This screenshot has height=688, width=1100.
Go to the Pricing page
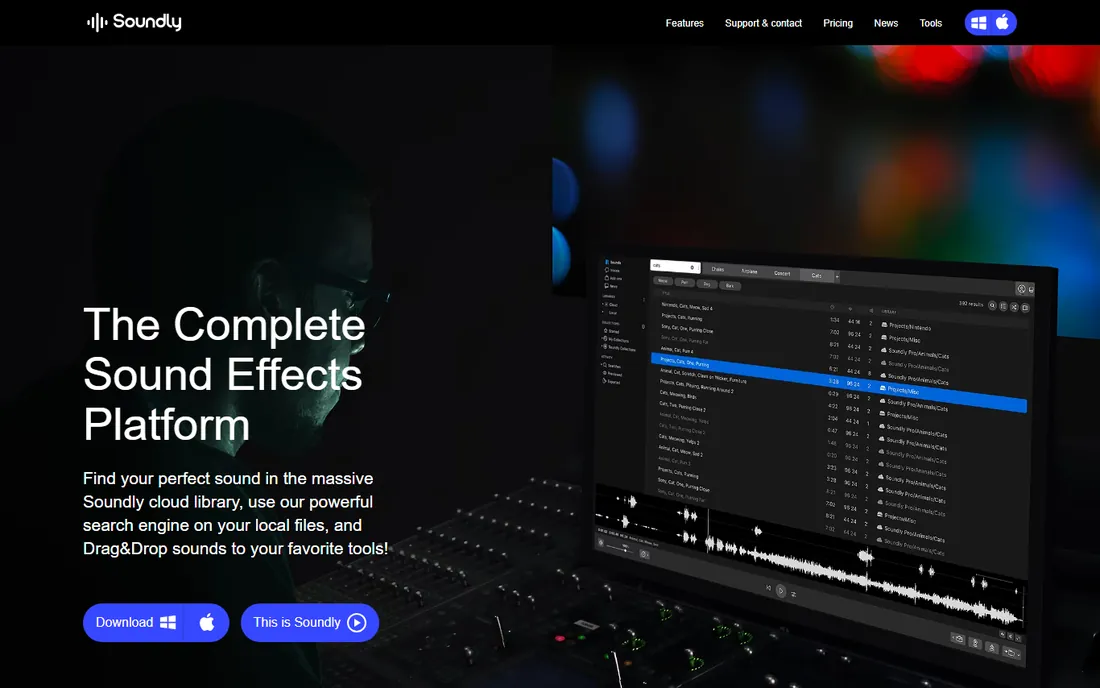tap(838, 23)
